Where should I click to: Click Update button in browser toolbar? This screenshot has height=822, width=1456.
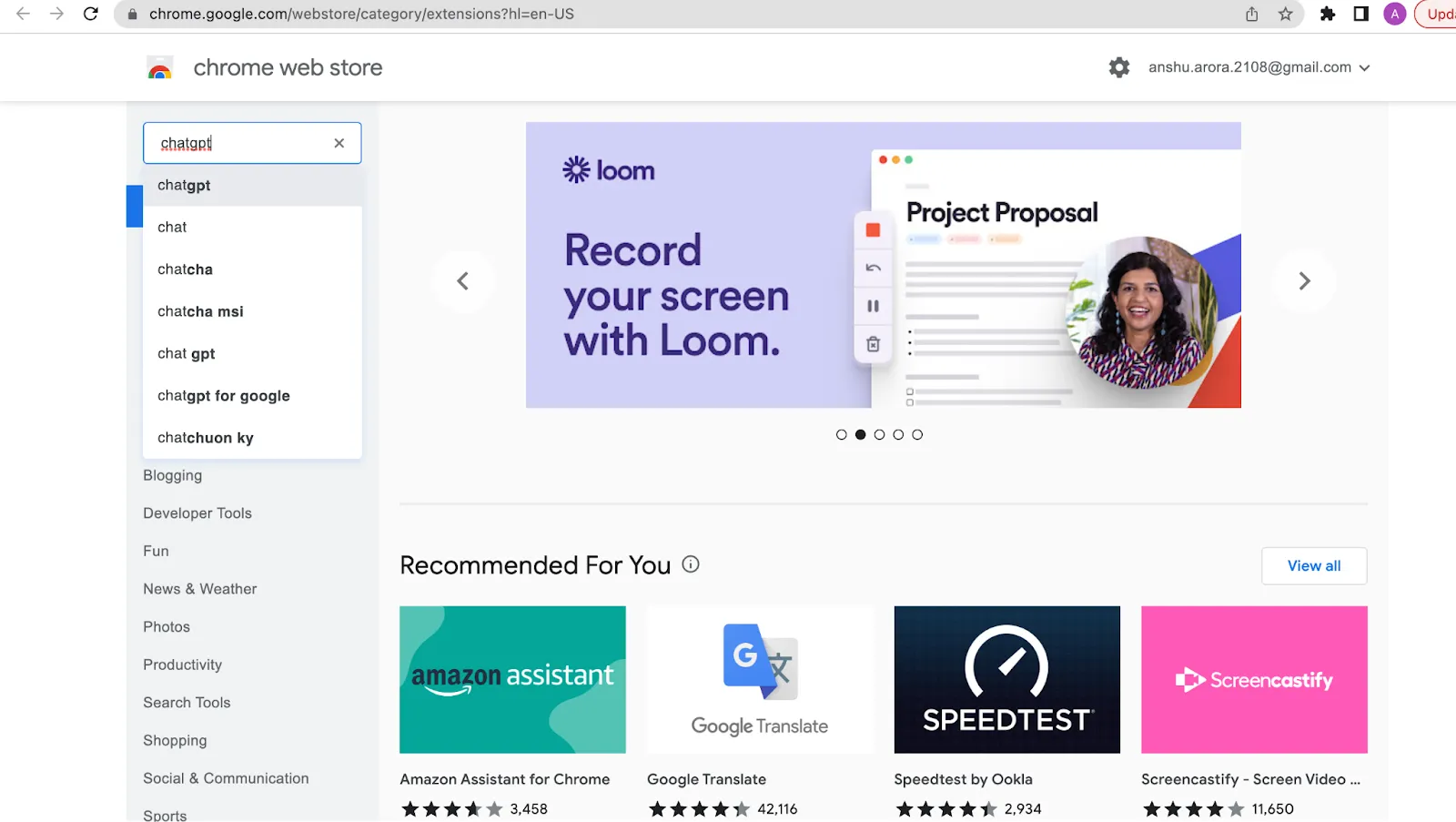(x=1436, y=14)
